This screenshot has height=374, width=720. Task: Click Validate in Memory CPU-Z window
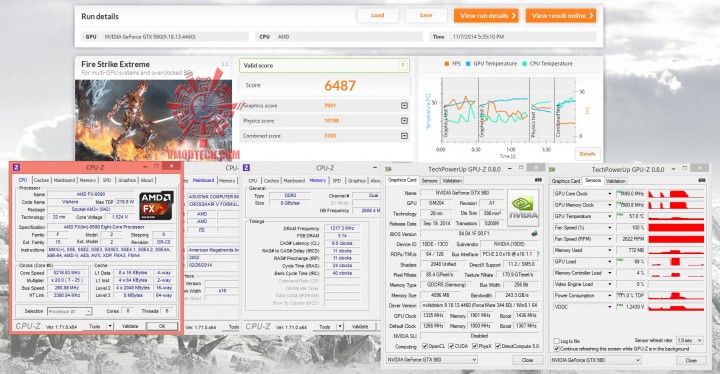360,327
